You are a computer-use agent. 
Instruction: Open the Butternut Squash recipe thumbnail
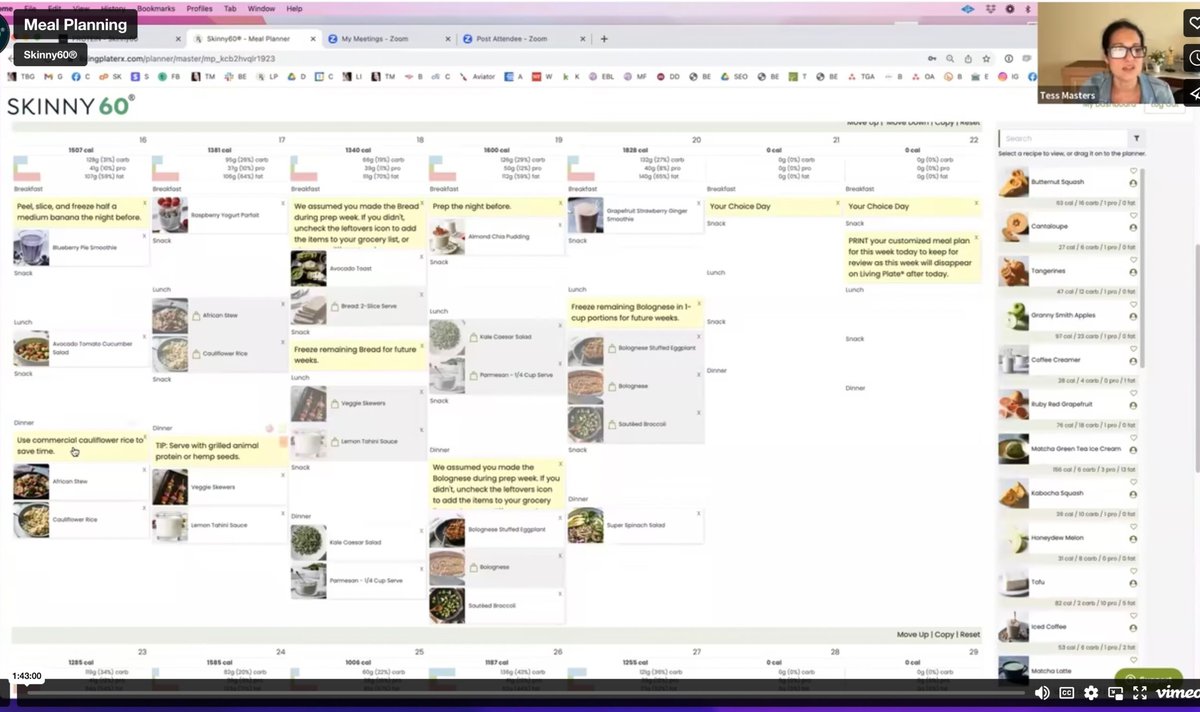[1014, 183]
